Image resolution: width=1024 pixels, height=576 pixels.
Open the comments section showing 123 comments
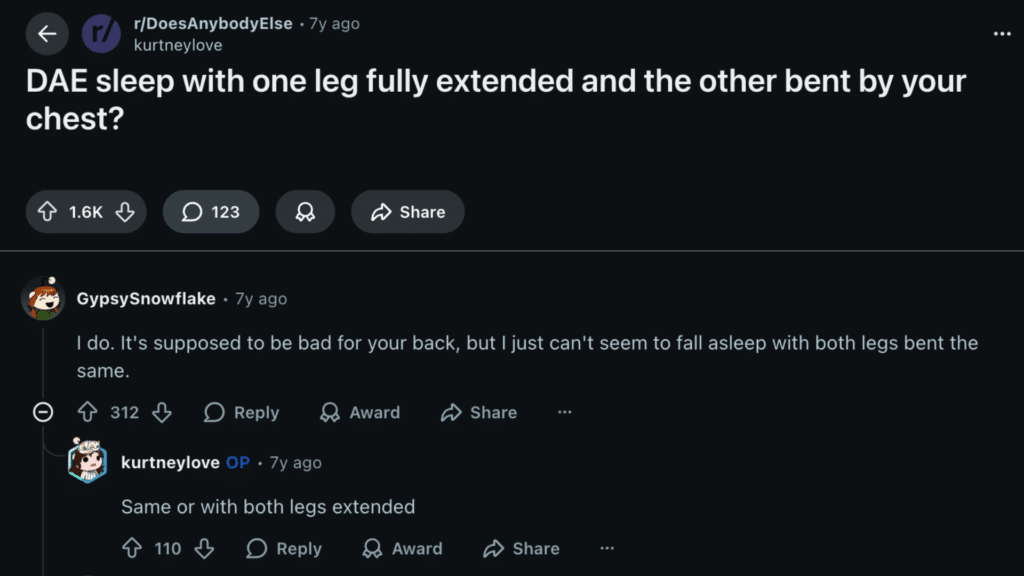(210, 212)
